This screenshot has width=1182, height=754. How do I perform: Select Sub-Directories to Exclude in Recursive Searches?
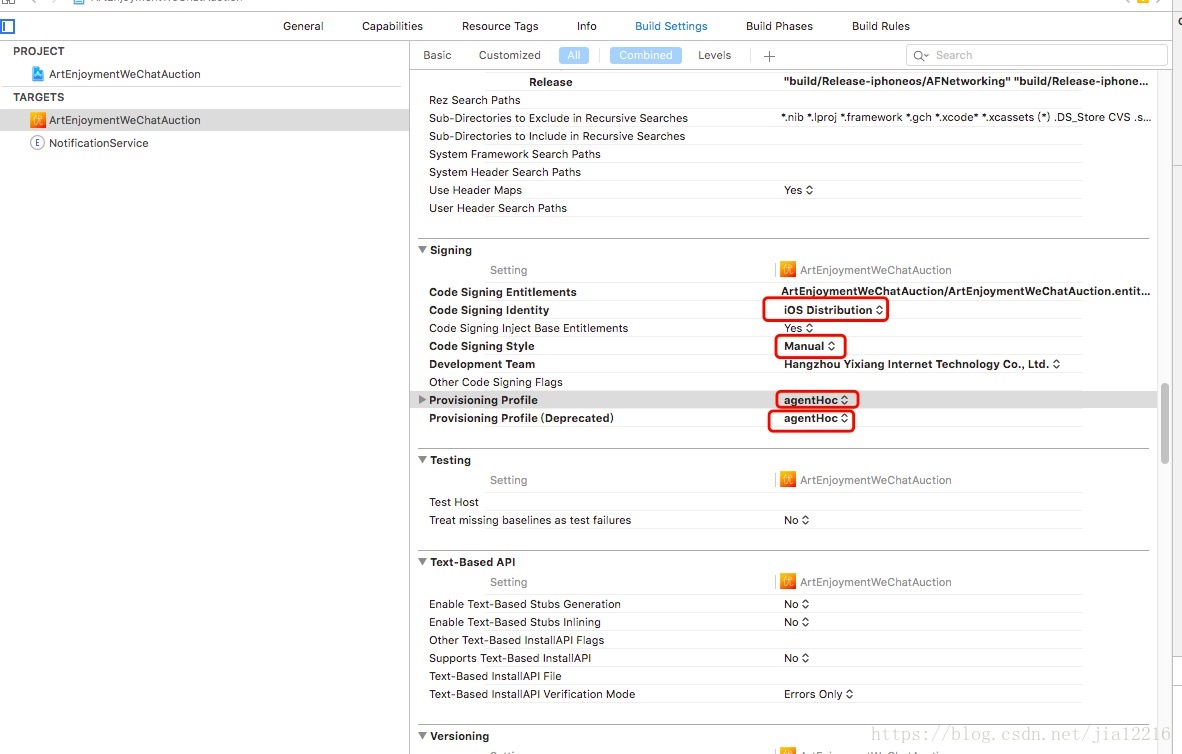(x=558, y=118)
